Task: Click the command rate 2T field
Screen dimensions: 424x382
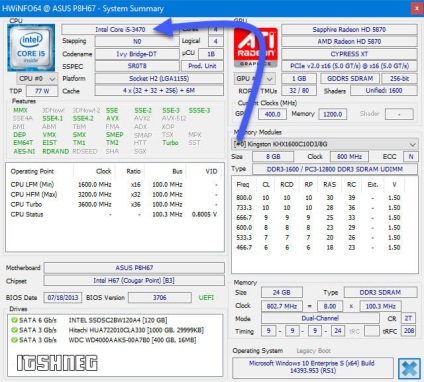Action: click(x=409, y=318)
